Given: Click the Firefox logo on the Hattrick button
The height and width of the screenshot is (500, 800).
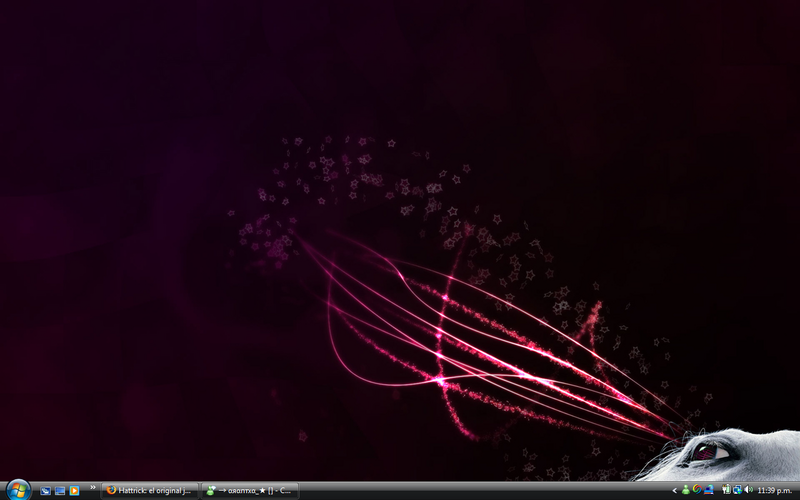Looking at the screenshot, I should click(111, 491).
